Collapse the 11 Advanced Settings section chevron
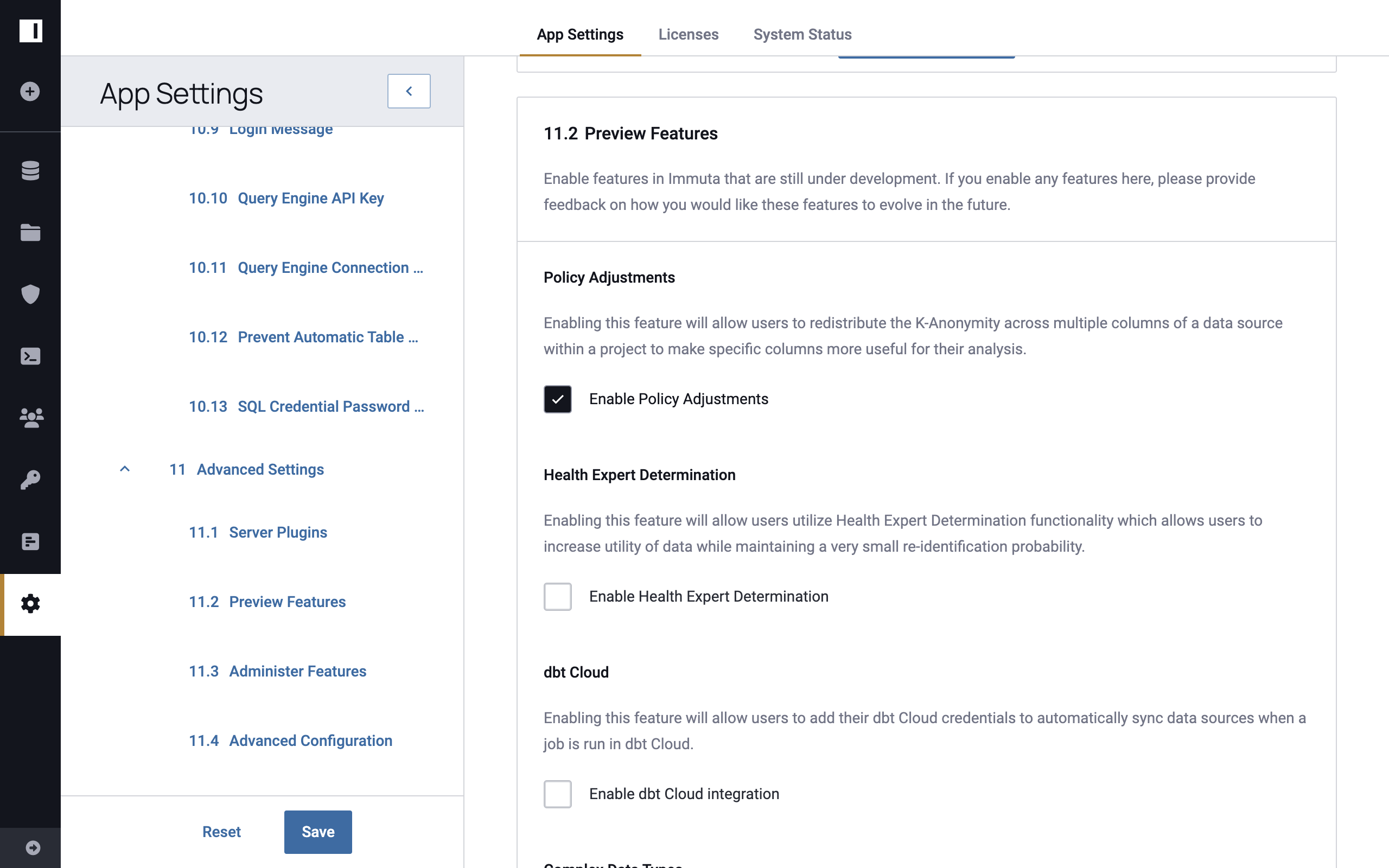1389x868 pixels. coord(125,469)
